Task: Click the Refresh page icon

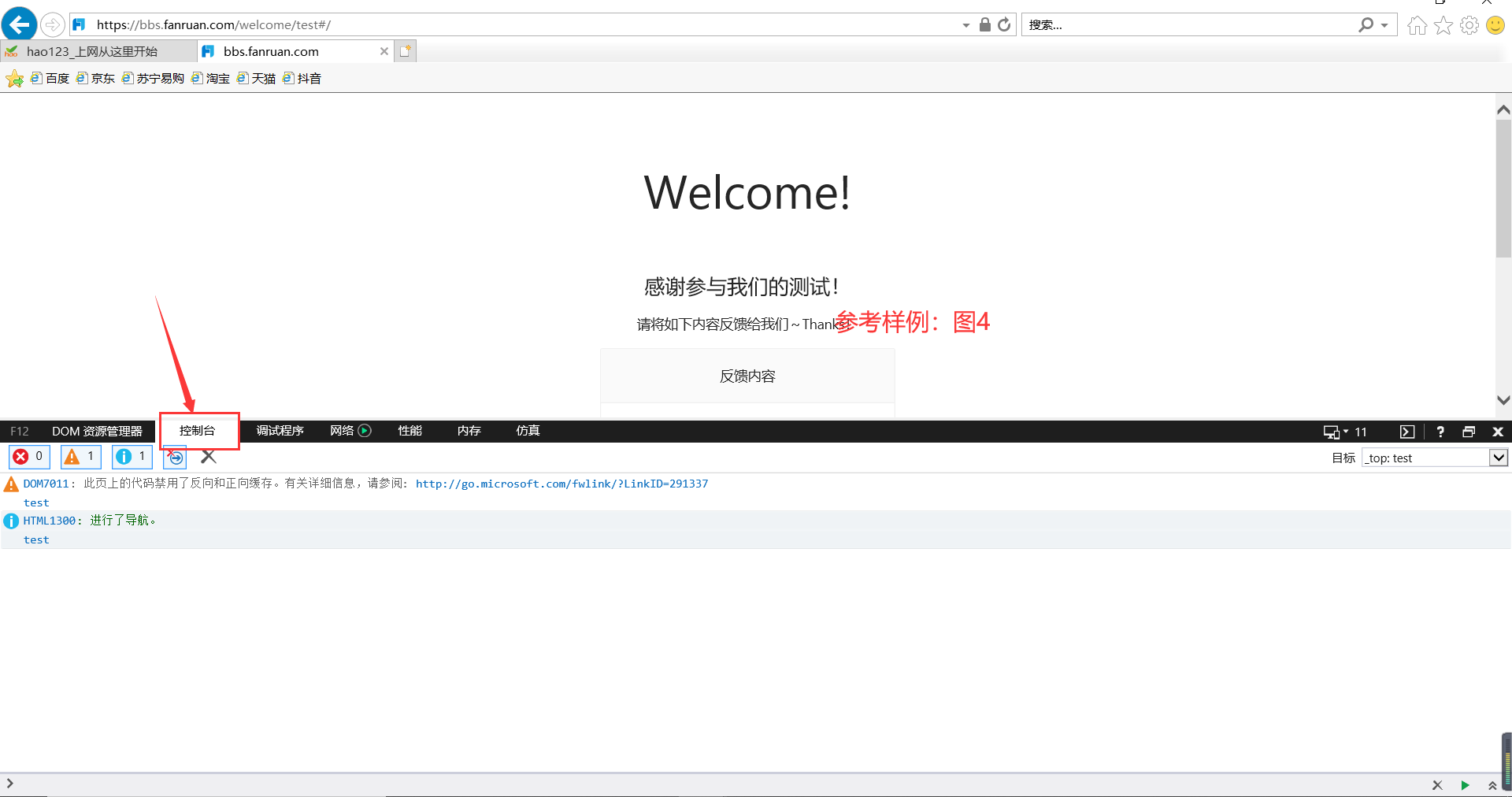Action: point(1004,25)
